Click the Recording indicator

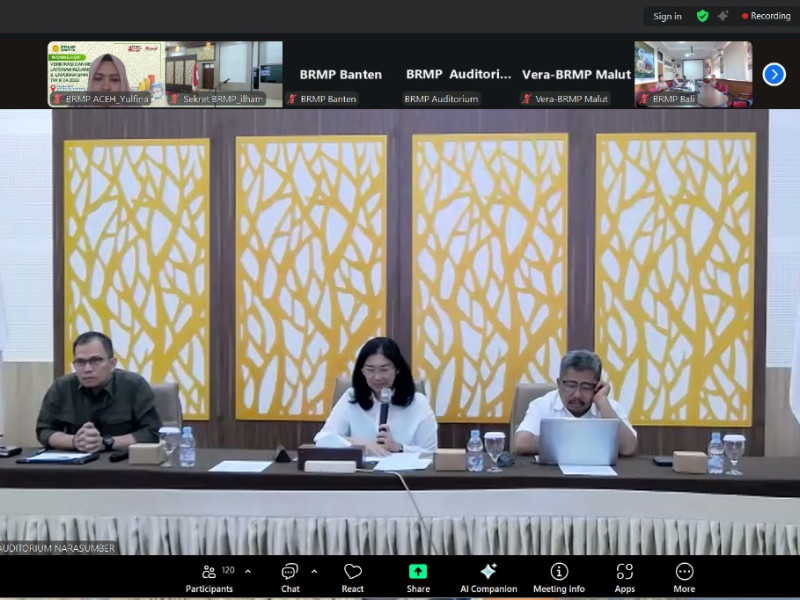(766, 16)
